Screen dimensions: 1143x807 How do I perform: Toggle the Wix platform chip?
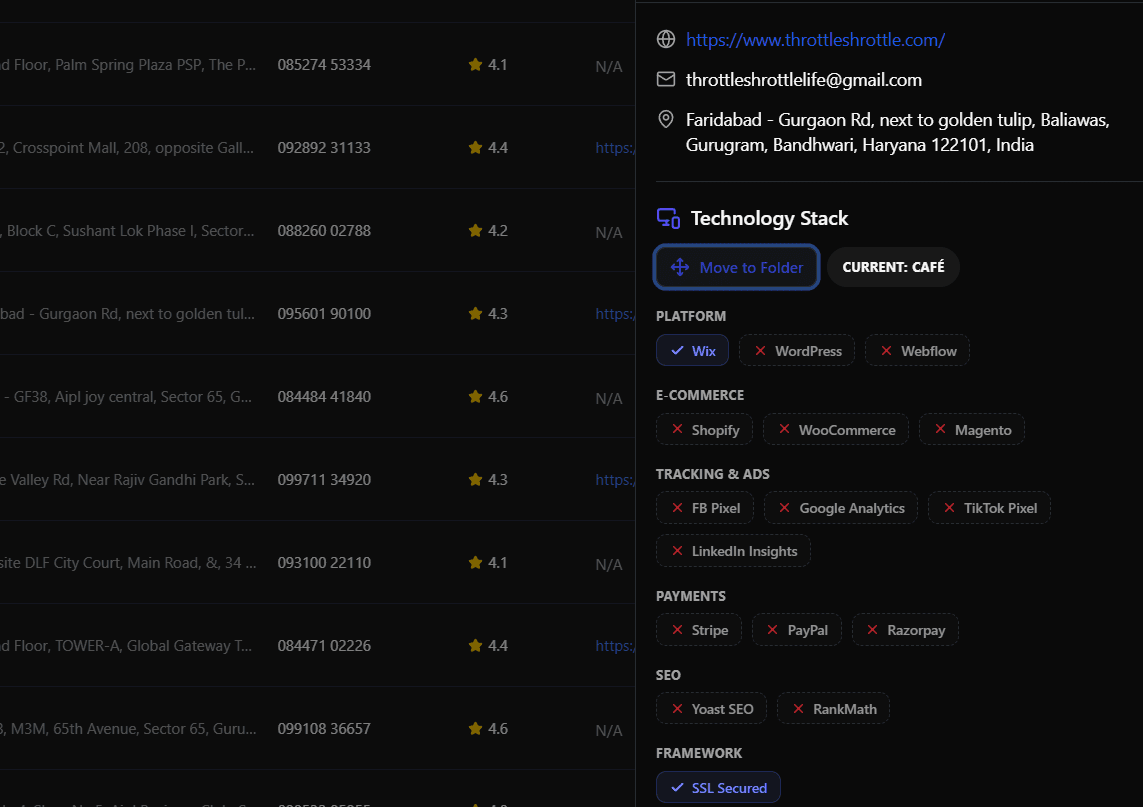(693, 351)
